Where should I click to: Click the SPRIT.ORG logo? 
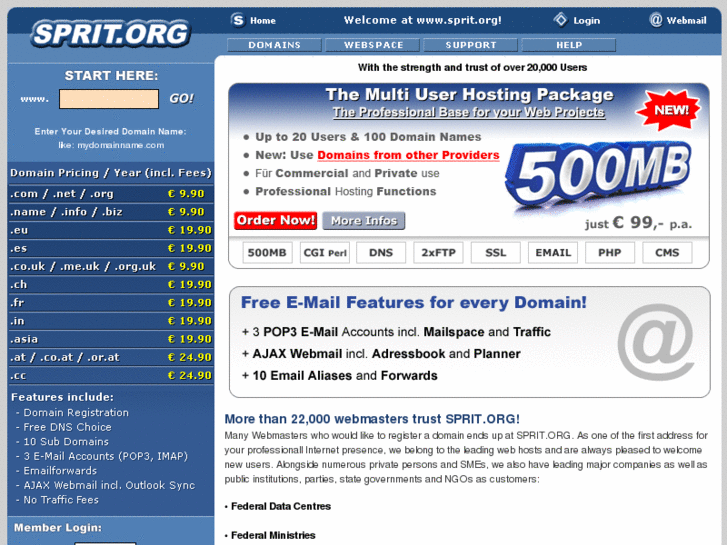click(x=111, y=33)
